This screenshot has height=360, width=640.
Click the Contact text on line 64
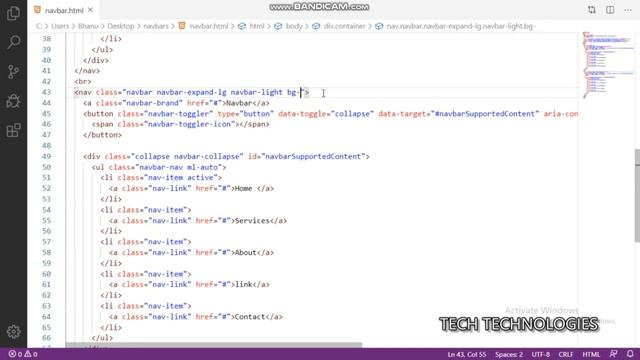pyautogui.click(x=250, y=316)
